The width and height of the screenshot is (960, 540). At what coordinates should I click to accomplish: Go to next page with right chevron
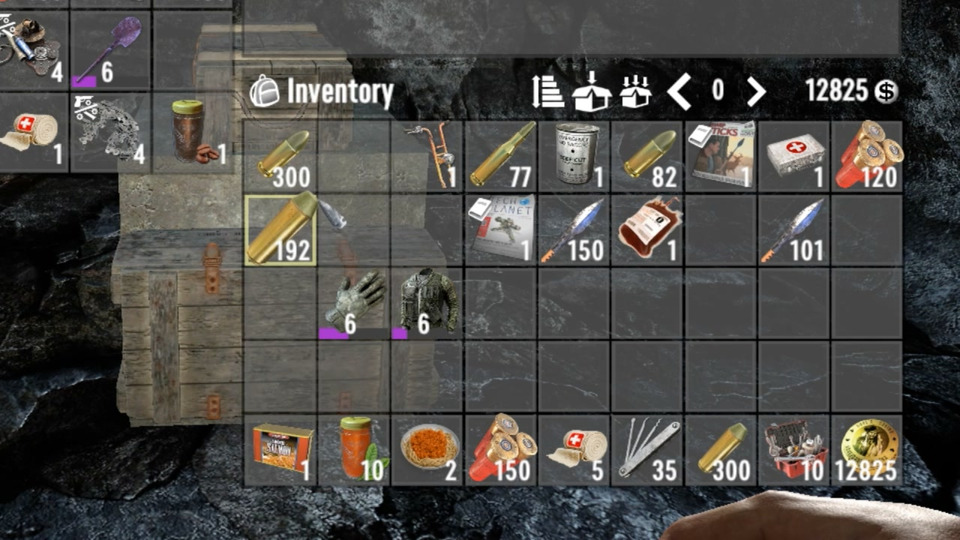coord(756,91)
